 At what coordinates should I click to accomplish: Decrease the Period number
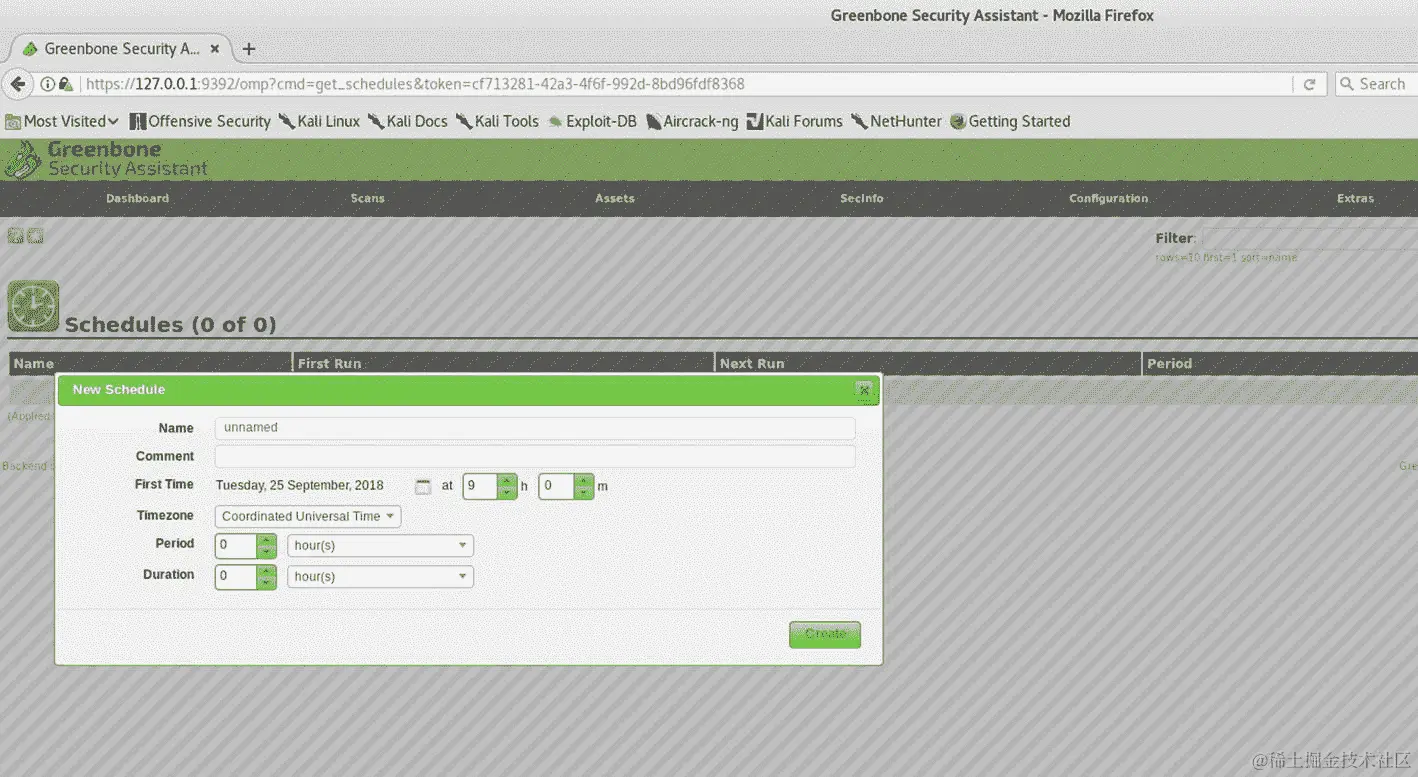pos(266,552)
